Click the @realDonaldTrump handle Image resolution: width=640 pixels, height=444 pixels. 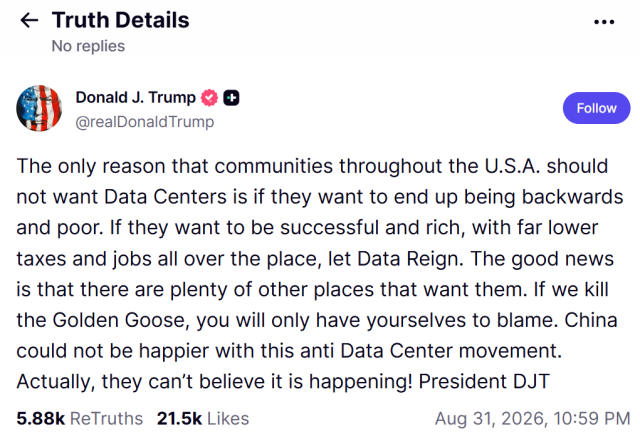pyautogui.click(x=145, y=122)
